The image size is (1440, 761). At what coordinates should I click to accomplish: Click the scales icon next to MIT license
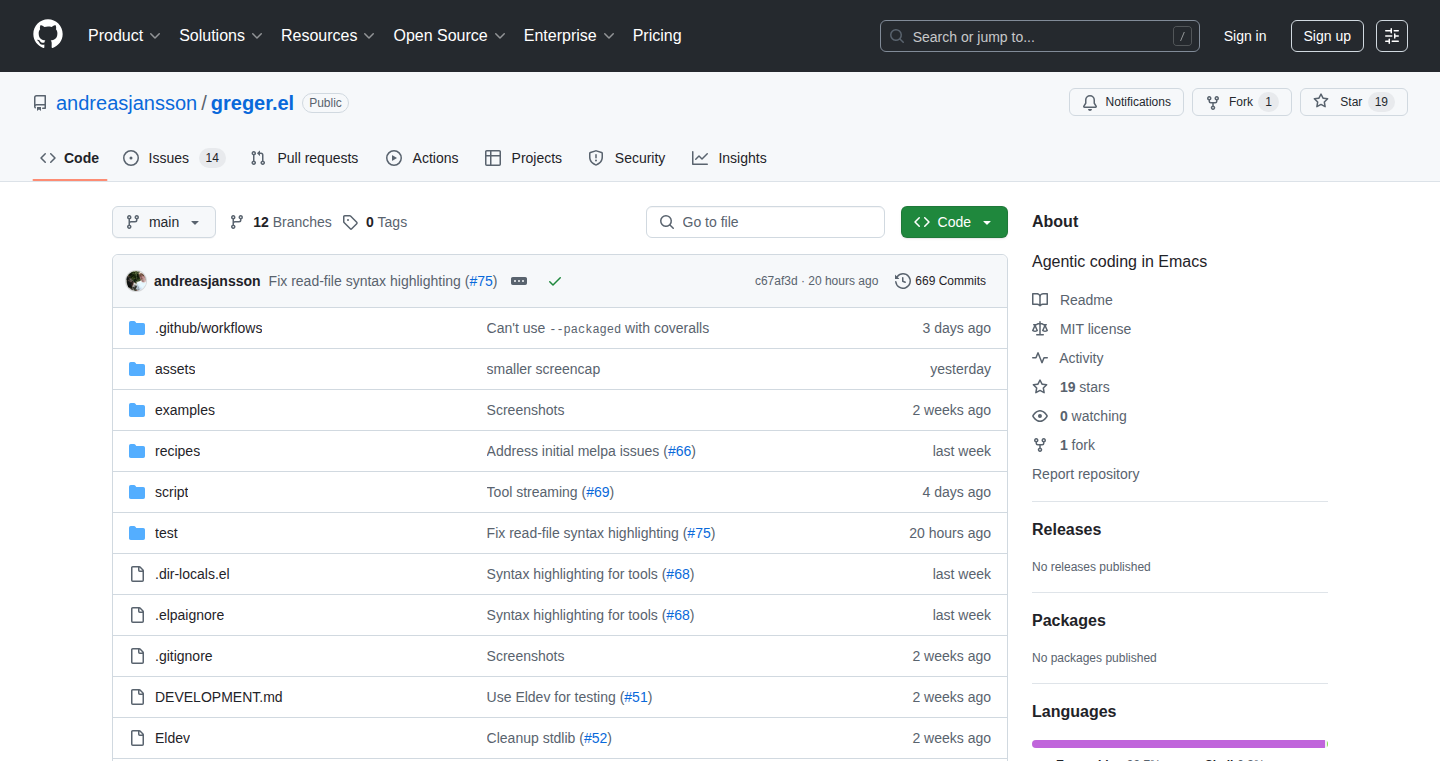tap(1040, 329)
